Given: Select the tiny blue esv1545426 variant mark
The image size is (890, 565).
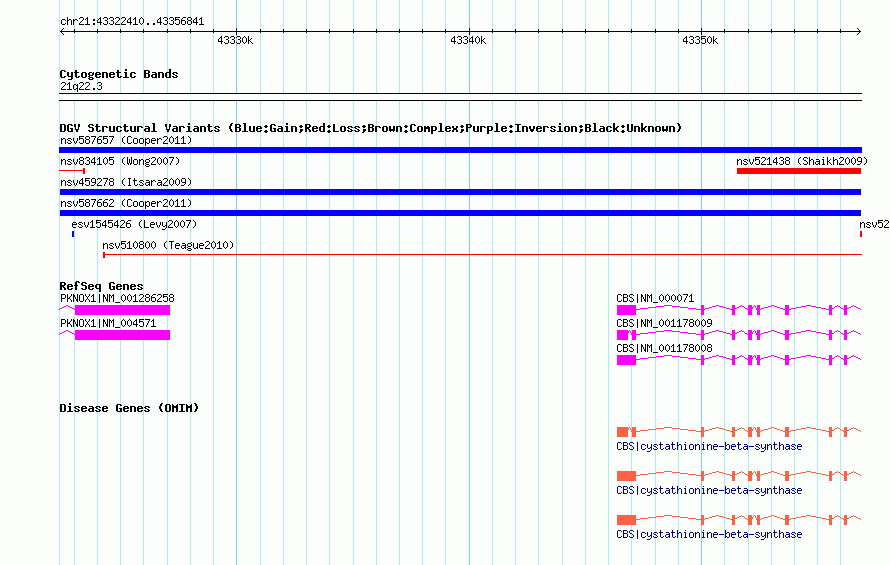Looking at the screenshot, I should tap(73, 234).
